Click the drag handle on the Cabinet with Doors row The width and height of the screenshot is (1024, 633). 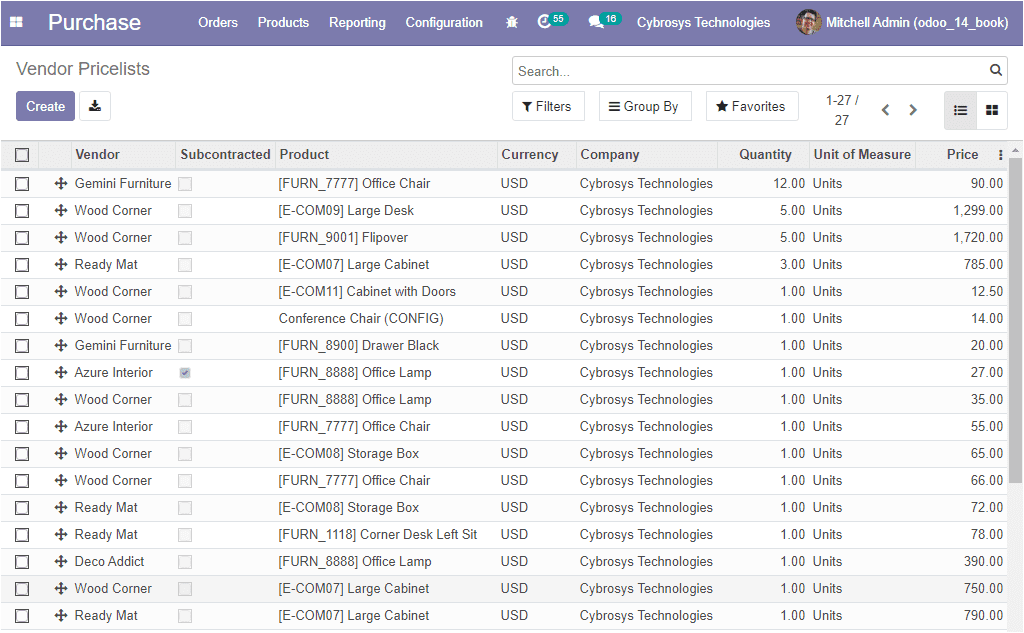click(x=61, y=291)
